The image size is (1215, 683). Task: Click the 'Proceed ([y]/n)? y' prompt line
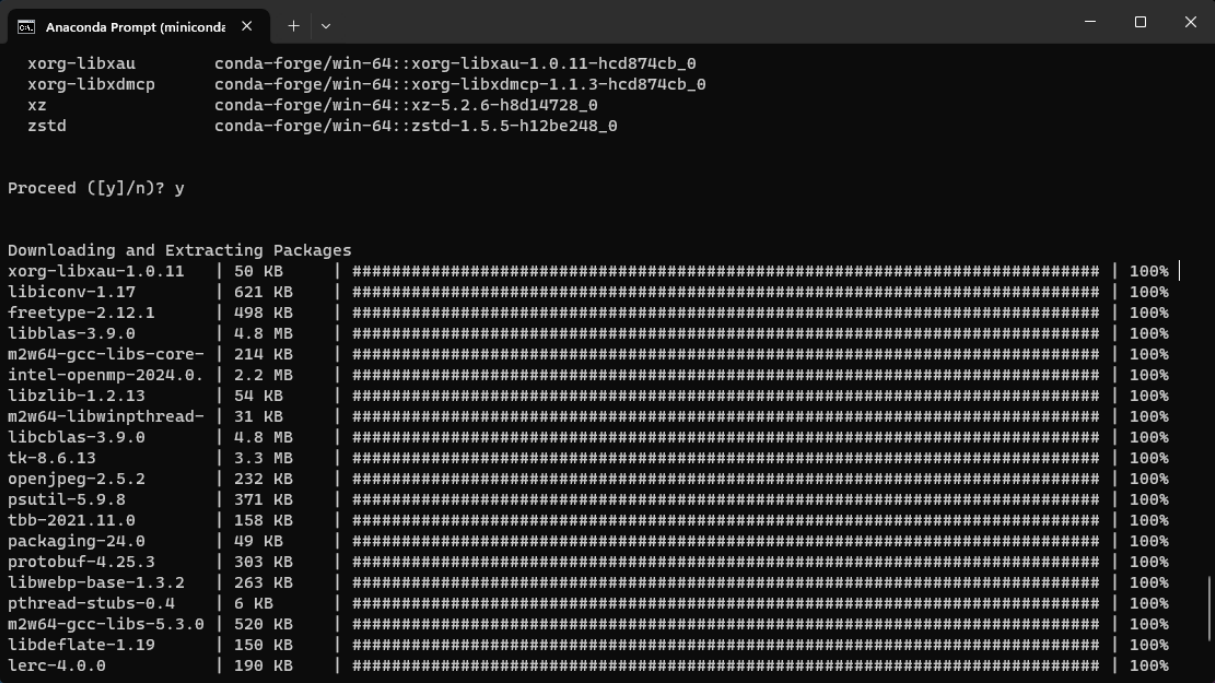pyautogui.click(x=96, y=188)
